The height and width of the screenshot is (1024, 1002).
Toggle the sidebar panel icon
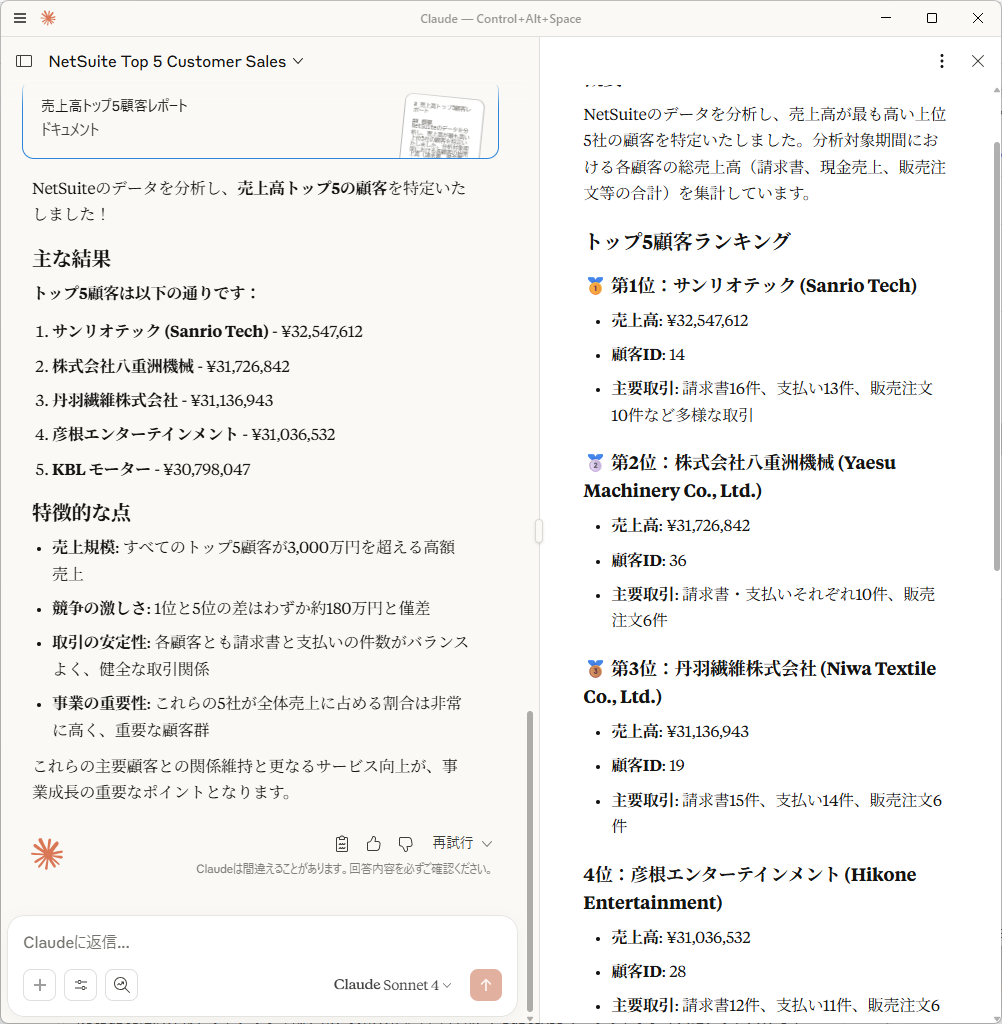[x=24, y=61]
